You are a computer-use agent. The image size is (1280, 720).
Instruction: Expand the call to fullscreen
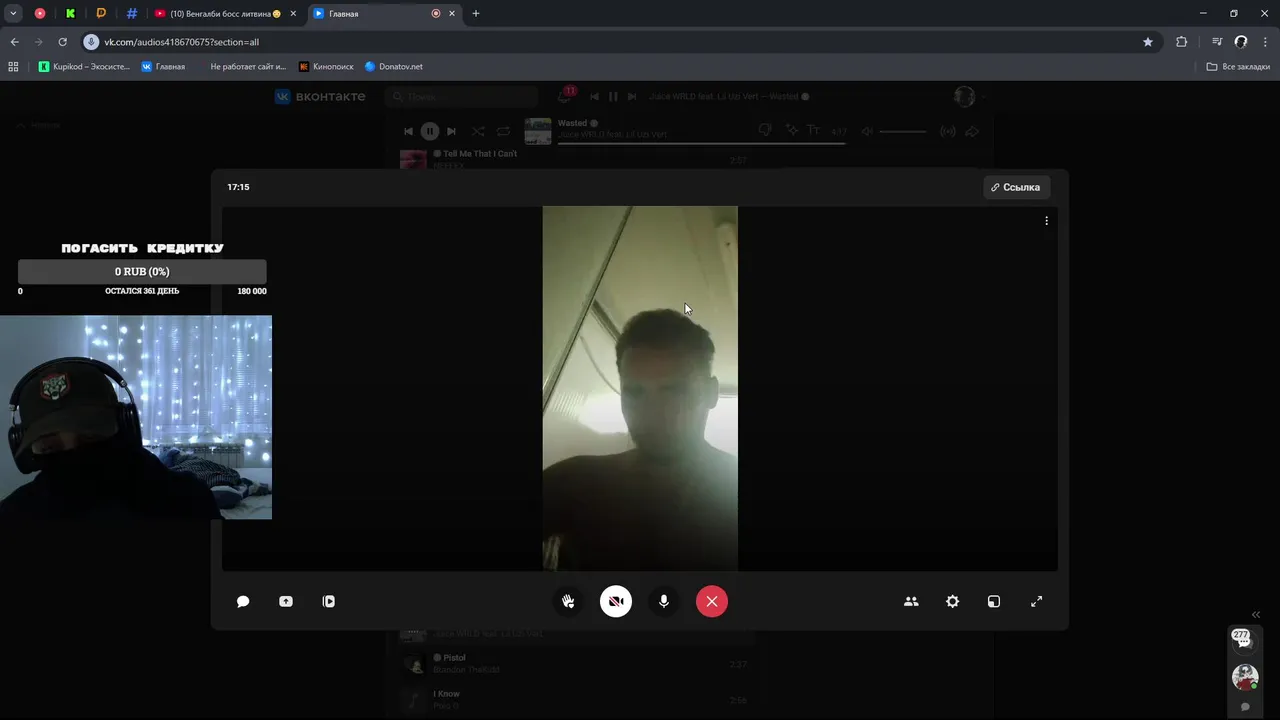coord(1036,601)
